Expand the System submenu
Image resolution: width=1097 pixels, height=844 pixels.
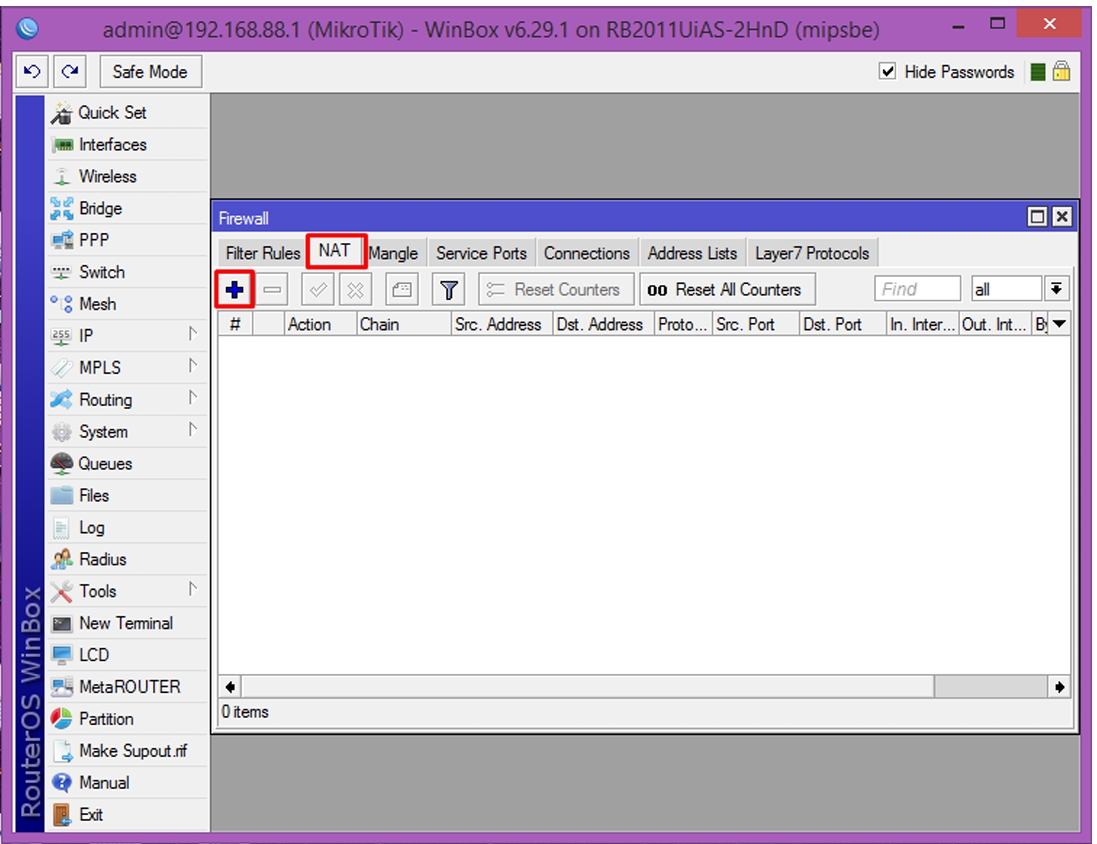(127, 432)
